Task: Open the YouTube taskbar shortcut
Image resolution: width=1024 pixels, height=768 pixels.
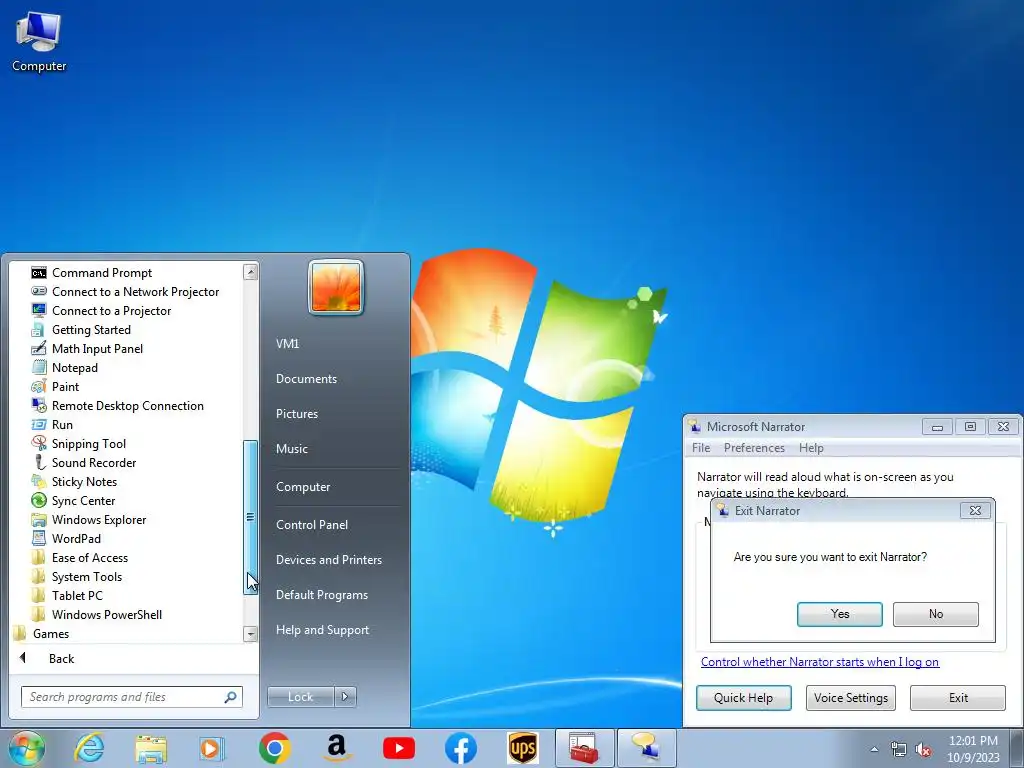Action: (398, 748)
